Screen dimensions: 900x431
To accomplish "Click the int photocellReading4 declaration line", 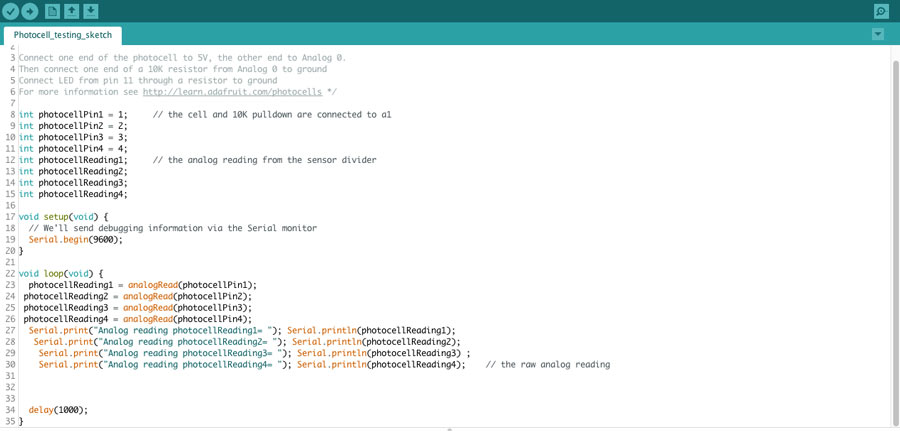I will tap(73, 194).
